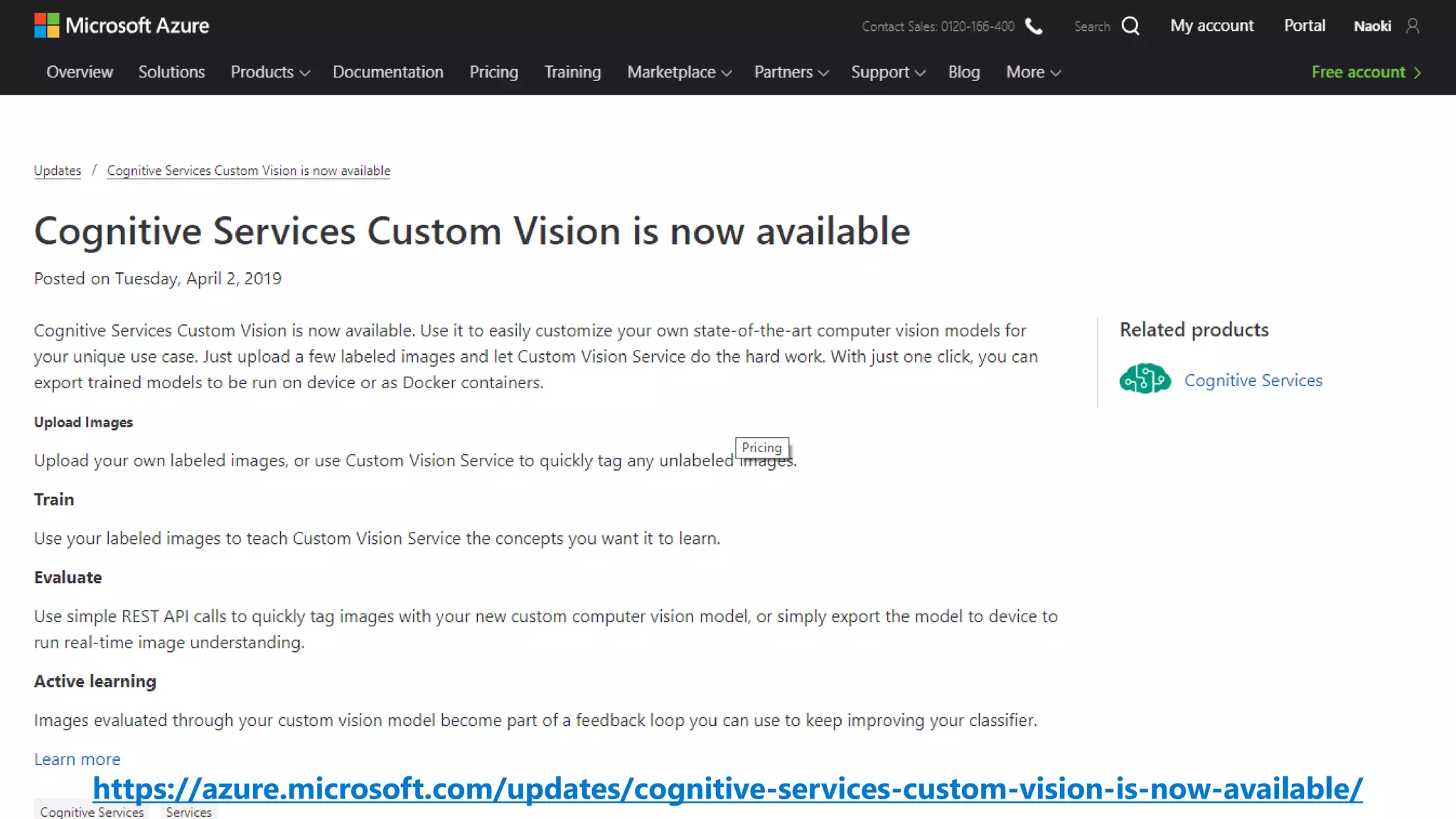The height and width of the screenshot is (819, 1456).
Task: Open the Cognitive Services related product link
Action: [x=1253, y=380]
